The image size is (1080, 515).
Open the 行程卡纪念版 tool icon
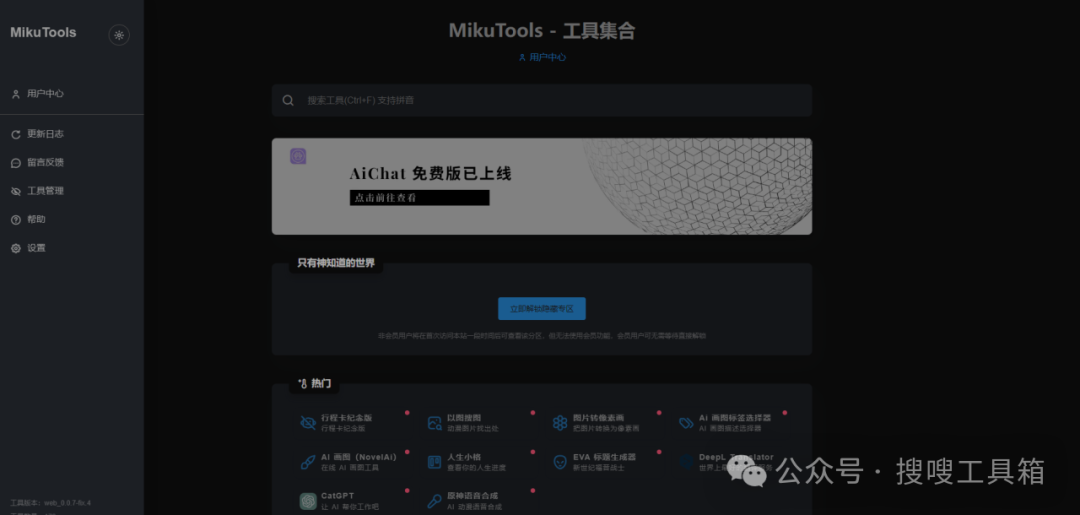(307, 423)
